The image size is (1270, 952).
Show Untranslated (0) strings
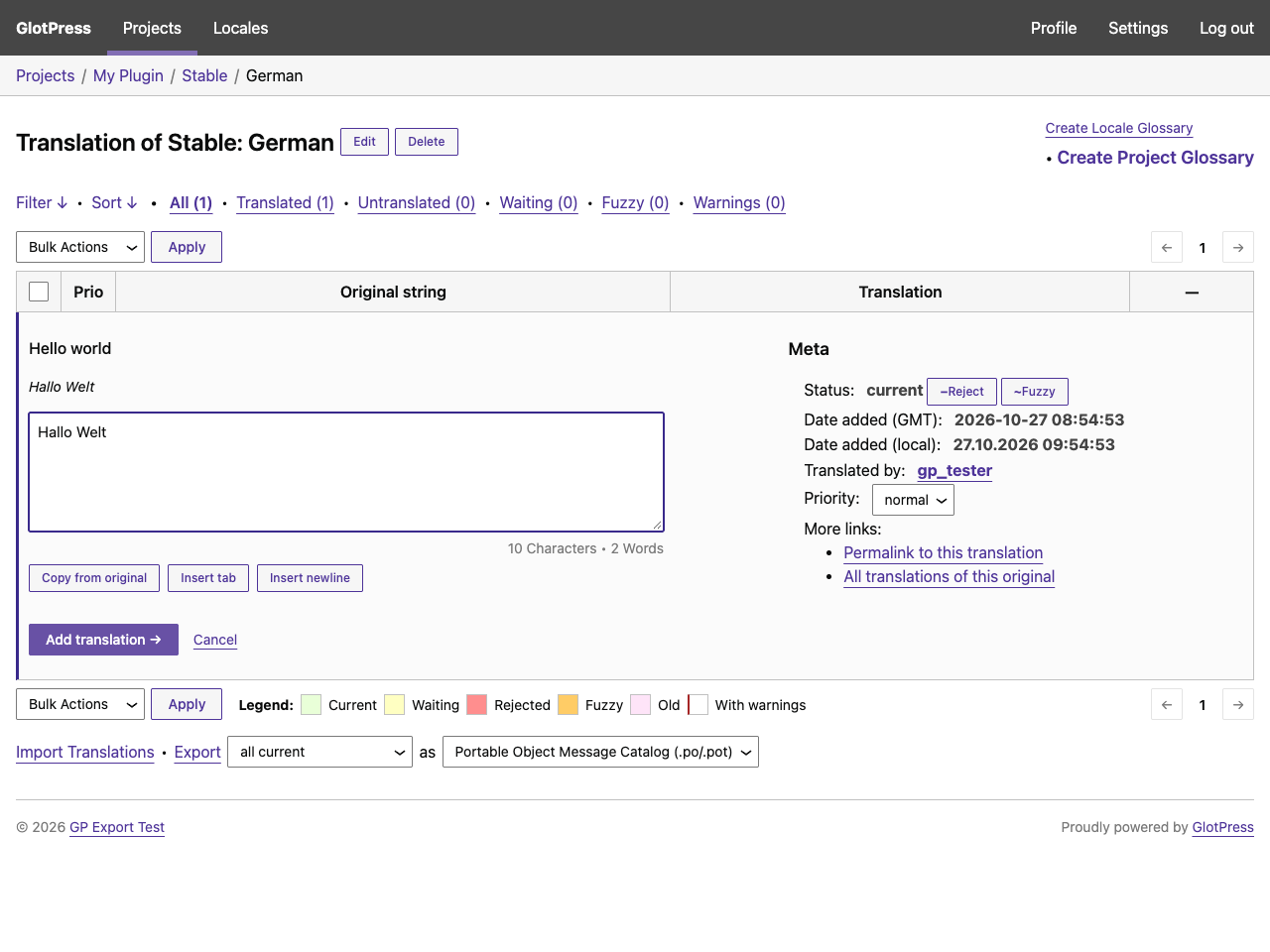417,202
